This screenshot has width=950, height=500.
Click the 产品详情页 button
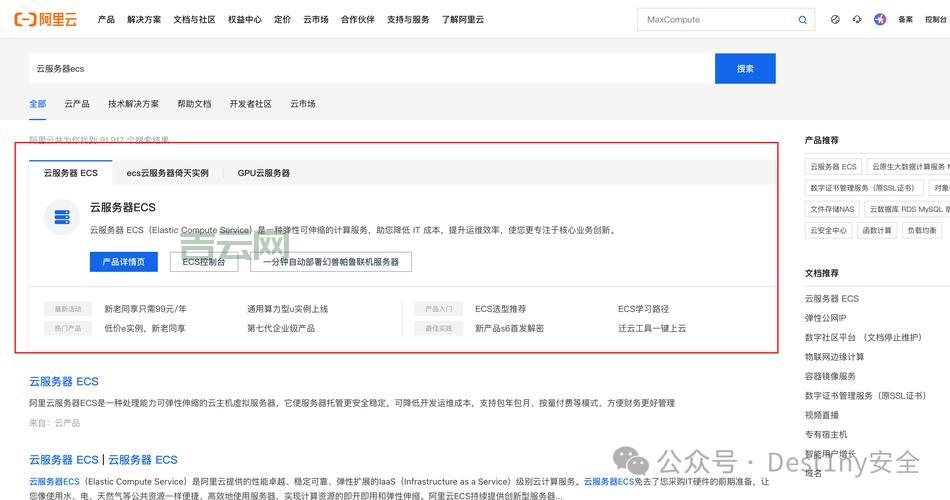(124, 262)
